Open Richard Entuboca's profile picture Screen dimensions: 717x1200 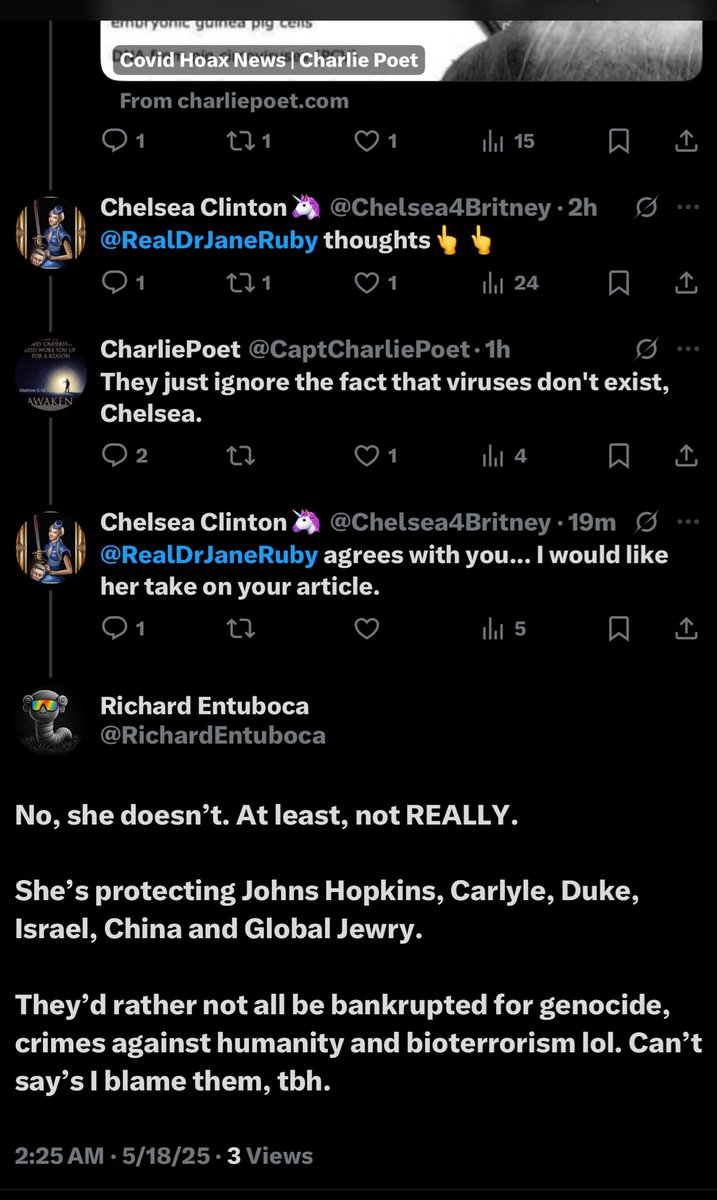click(50, 721)
